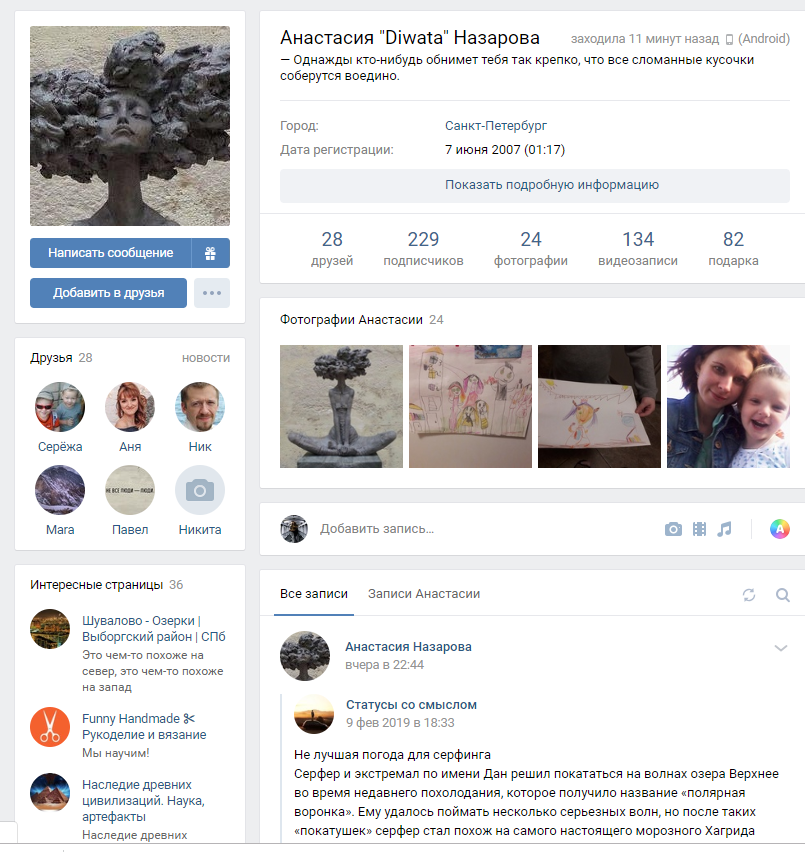The height and width of the screenshot is (852, 805).
Task: Open the colorful poster icon
Action: click(x=779, y=529)
